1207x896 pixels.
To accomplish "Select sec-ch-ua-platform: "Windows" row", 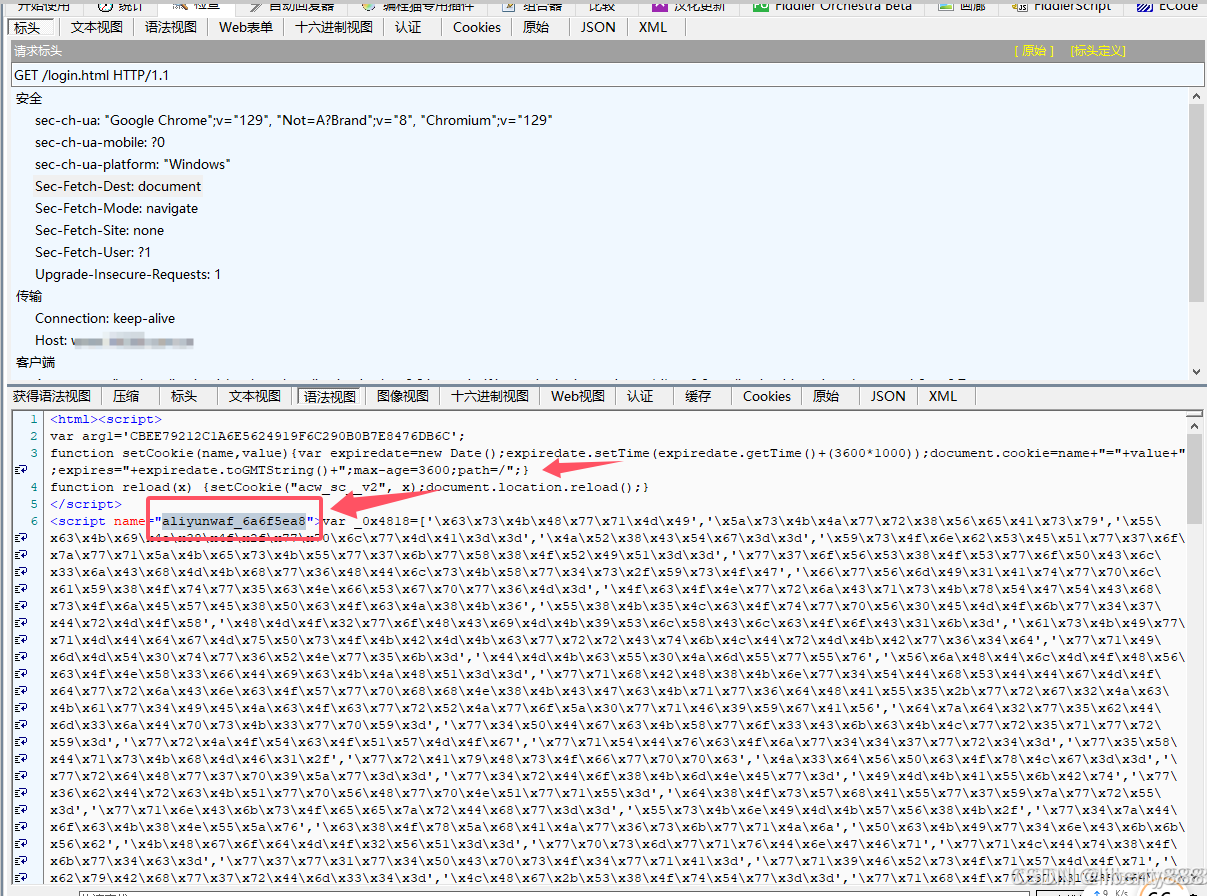I will (132, 164).
